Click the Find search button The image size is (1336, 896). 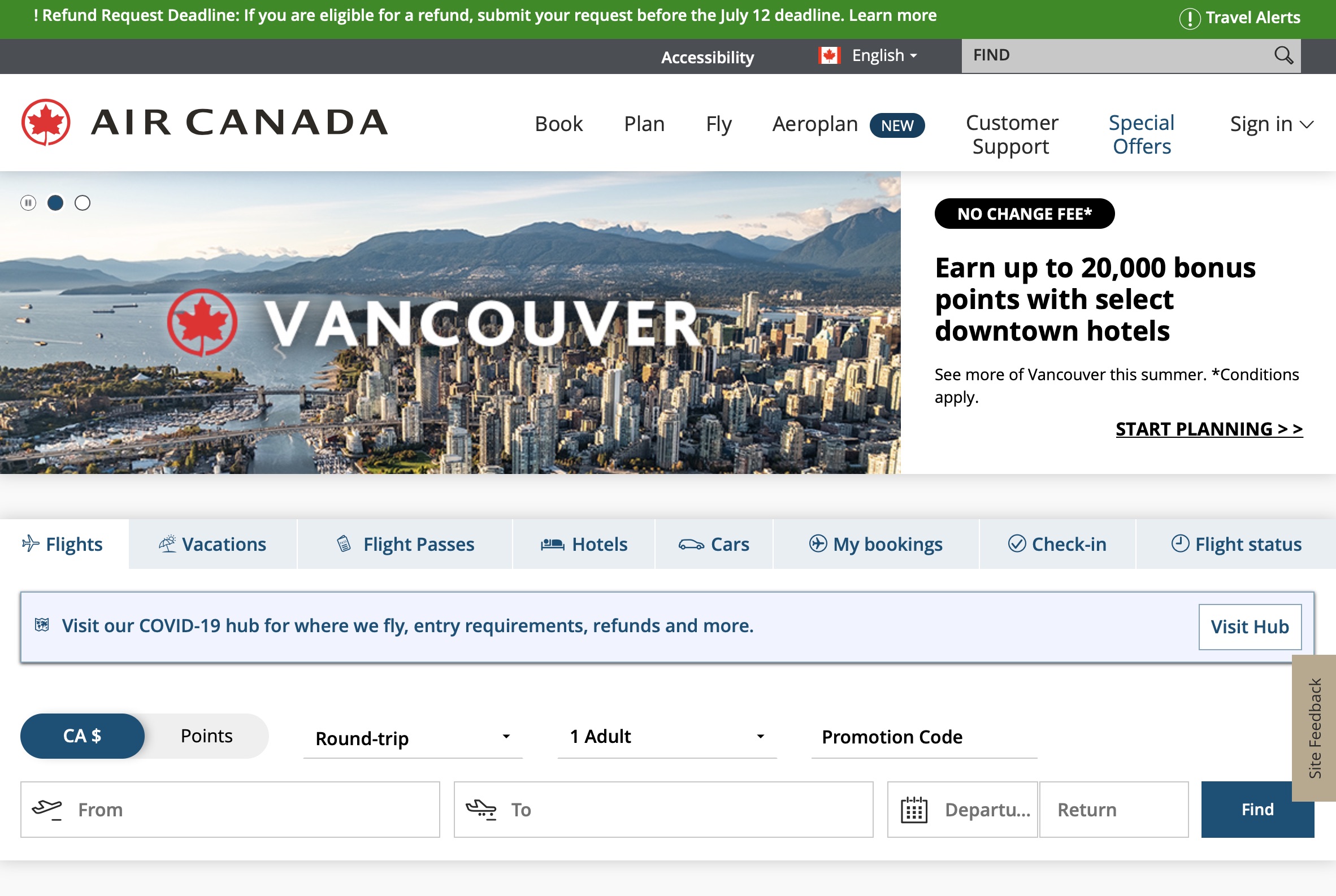pos(1257,809)
